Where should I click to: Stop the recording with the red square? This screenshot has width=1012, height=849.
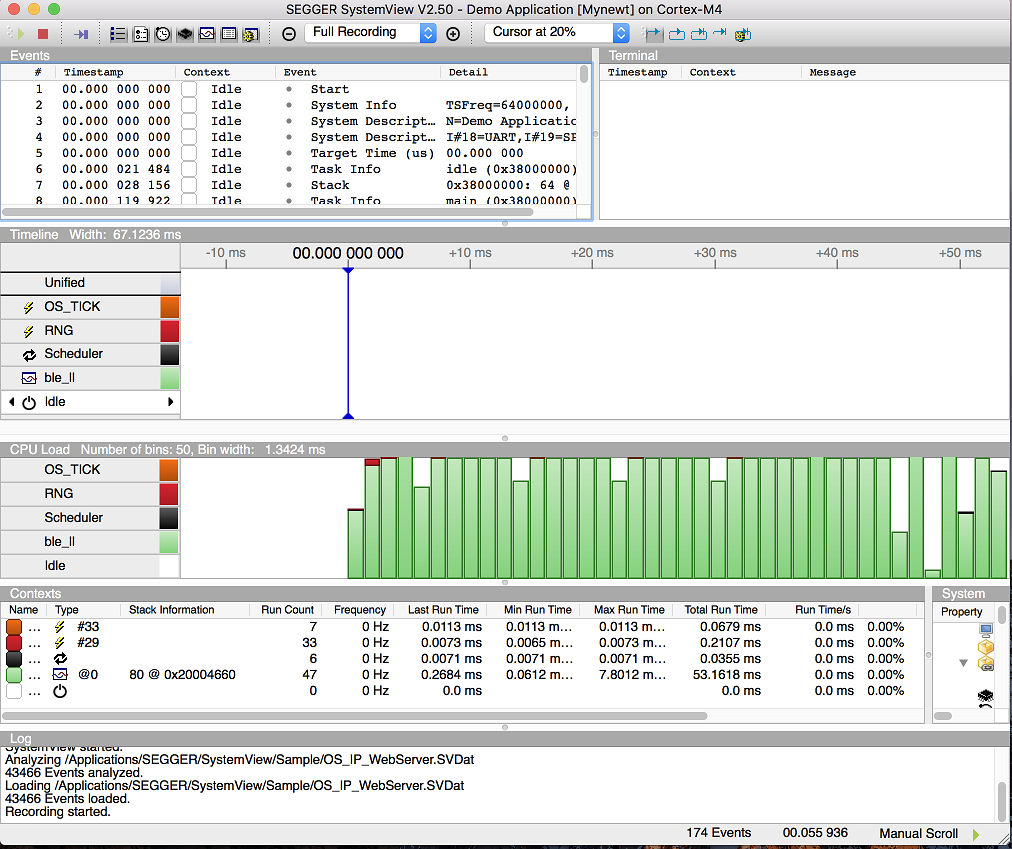[x=43, y=34]
